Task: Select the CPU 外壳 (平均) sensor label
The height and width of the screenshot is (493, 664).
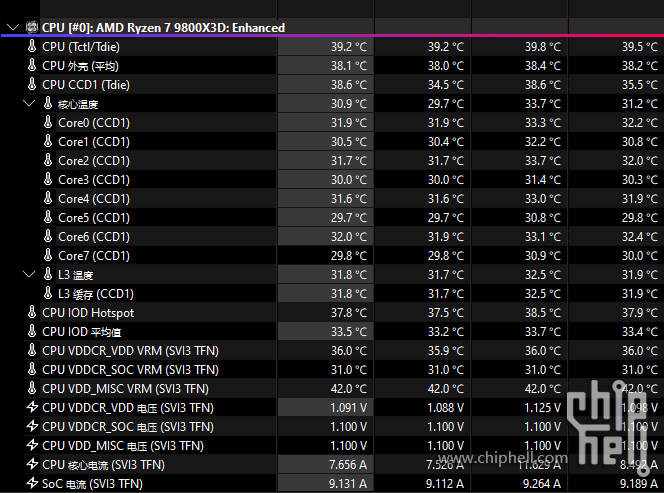Action: pos(80,66)
